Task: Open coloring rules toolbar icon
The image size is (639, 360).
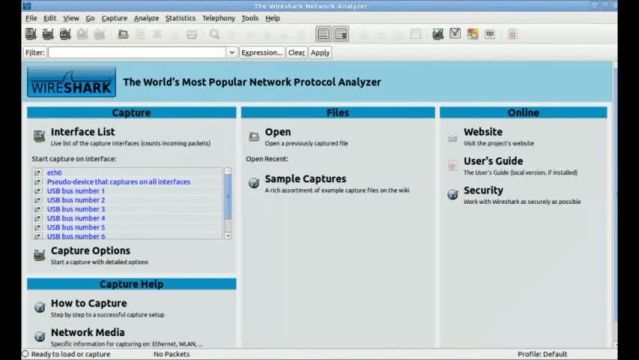Action: pos(473,34)
